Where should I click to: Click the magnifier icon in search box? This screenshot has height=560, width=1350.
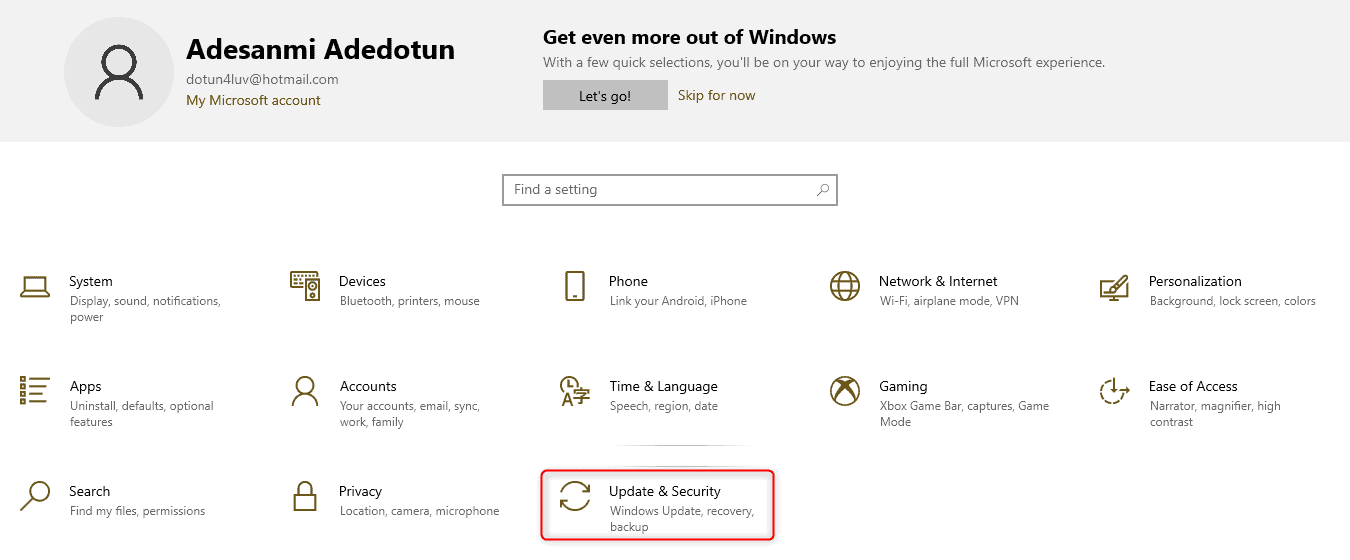pyautogui.click(x=823, y=189)
